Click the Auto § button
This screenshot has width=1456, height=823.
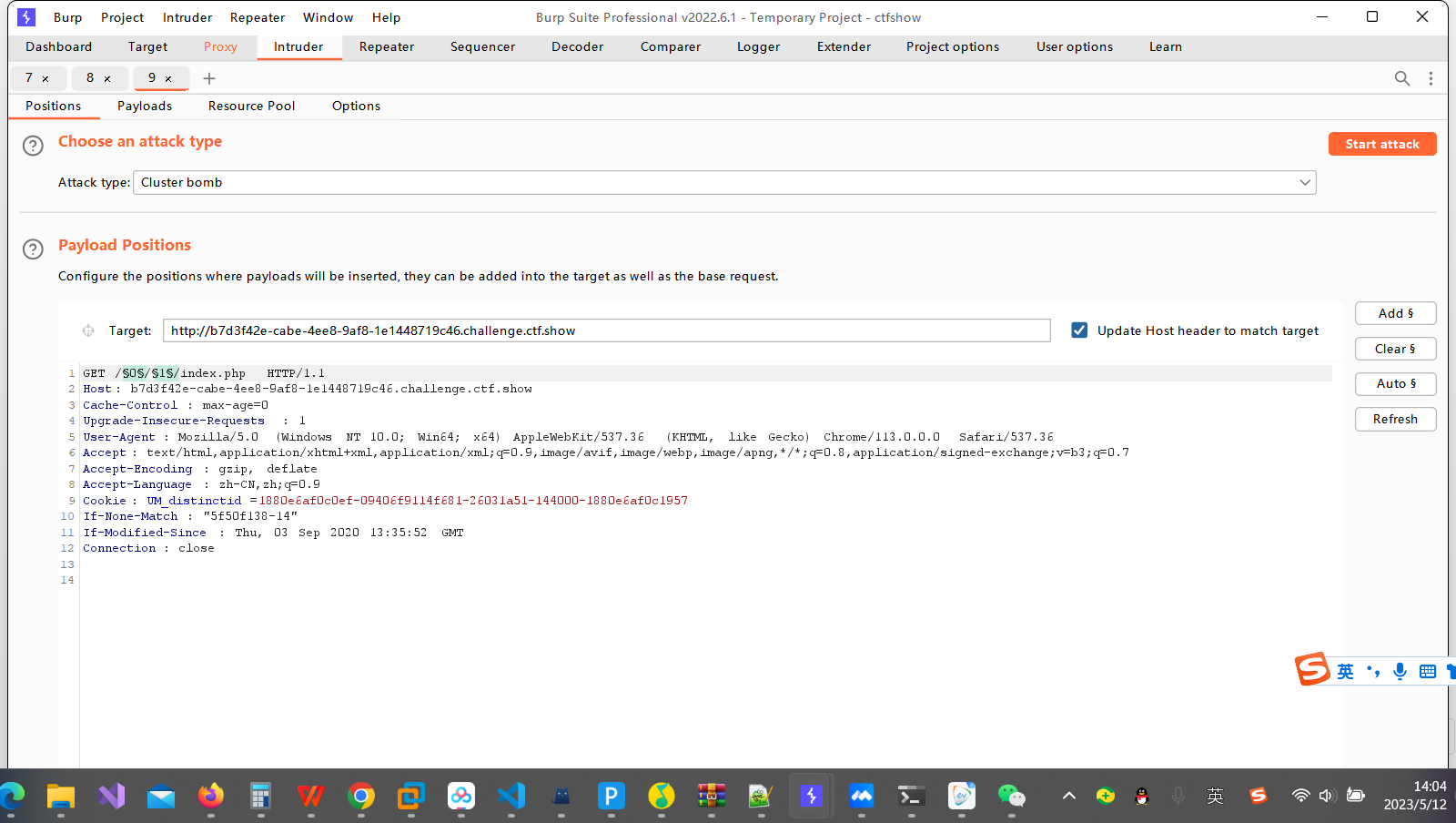click(x=1395, y=383)
